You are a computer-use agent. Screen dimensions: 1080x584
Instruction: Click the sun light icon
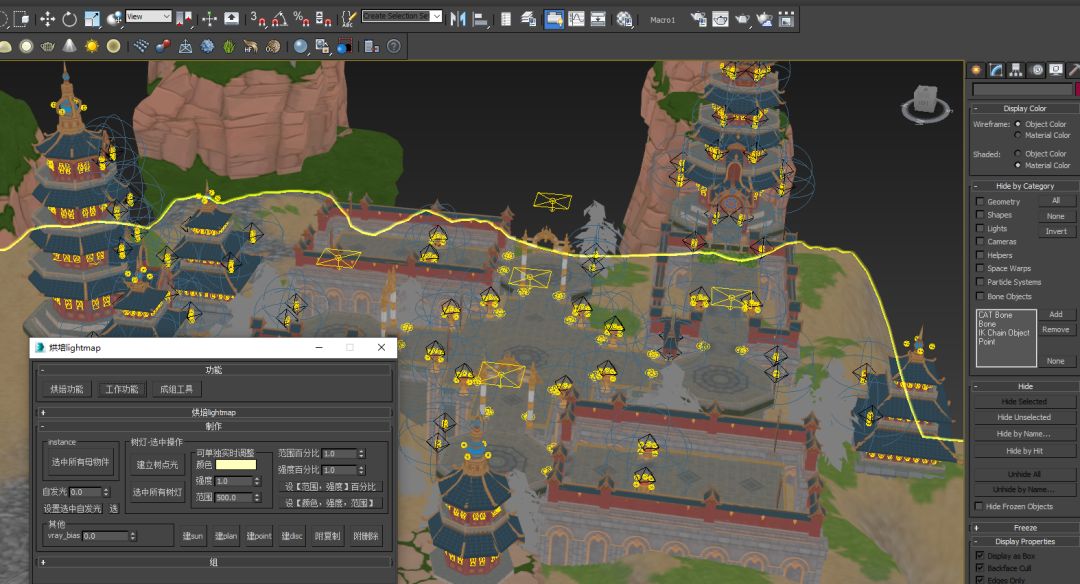tap(92, 46)
